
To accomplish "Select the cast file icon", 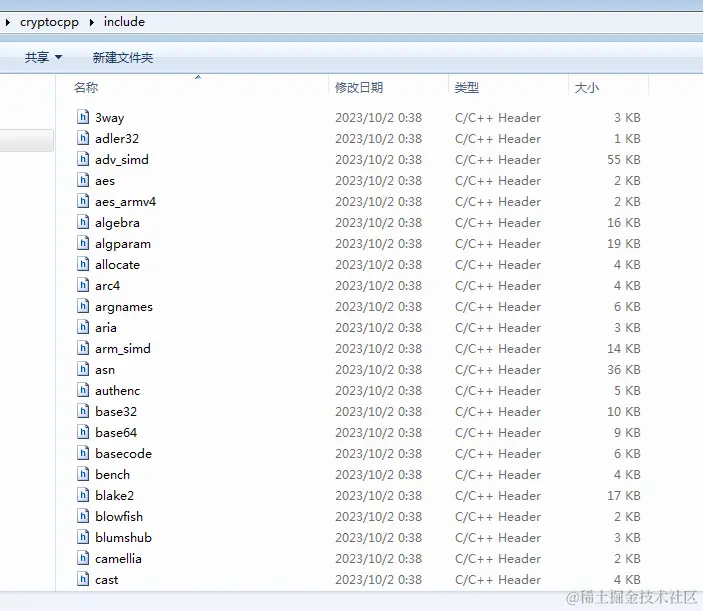I will (83, 579).
